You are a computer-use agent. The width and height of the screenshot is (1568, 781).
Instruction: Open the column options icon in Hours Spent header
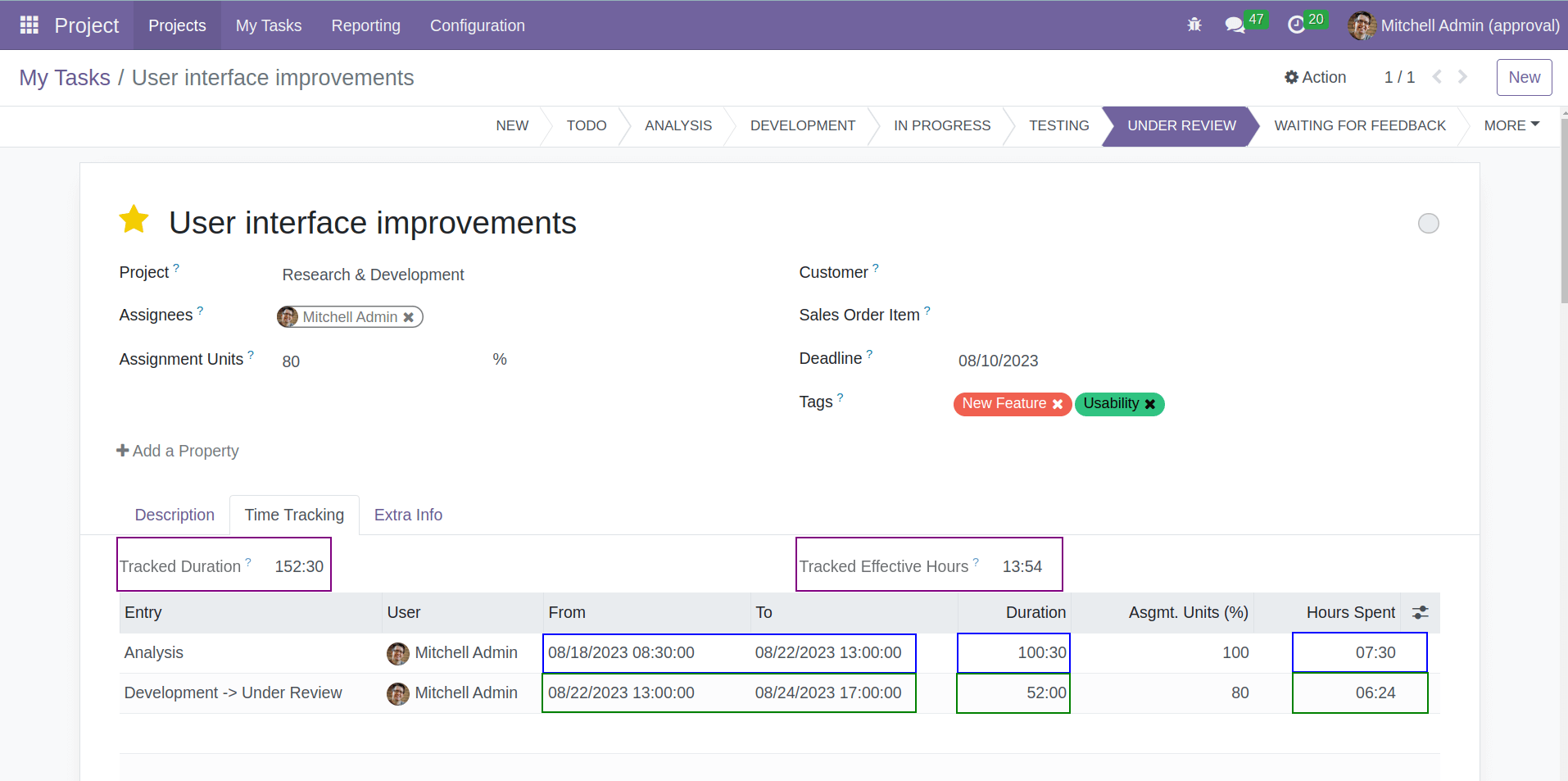[1420, 612]
